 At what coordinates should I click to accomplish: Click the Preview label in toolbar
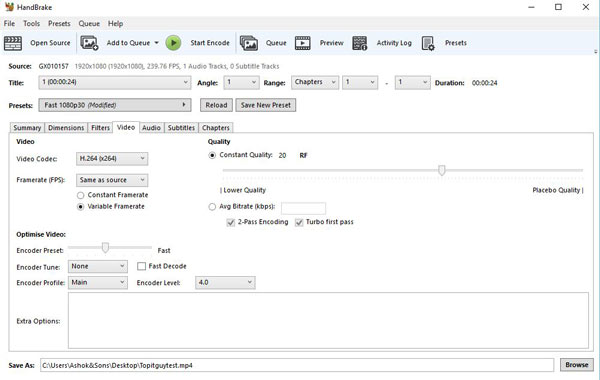(332, 43)
